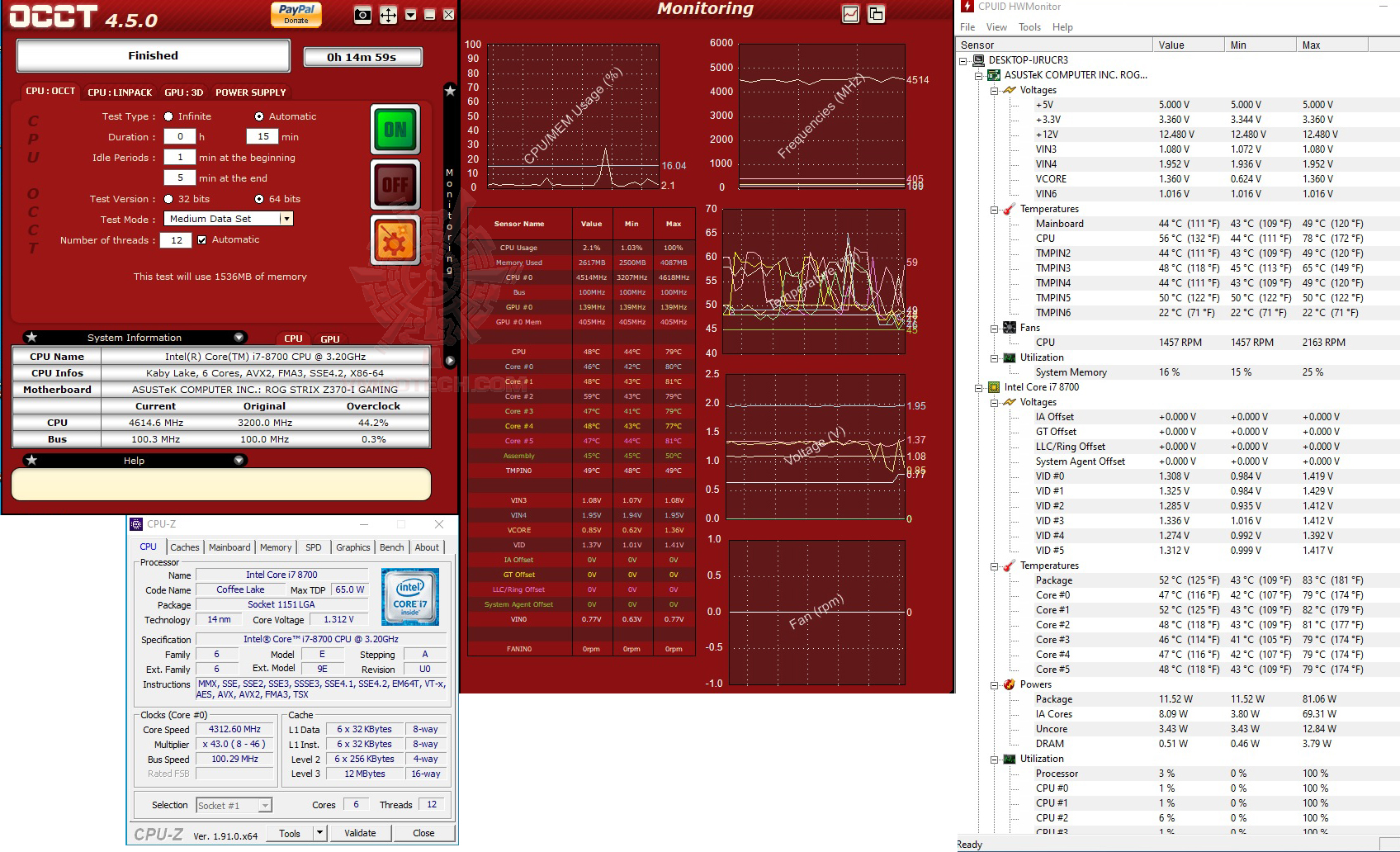Click the Max column header in HWMonitor
The height and width of the screenshot is (852, 1400).
1331,45
